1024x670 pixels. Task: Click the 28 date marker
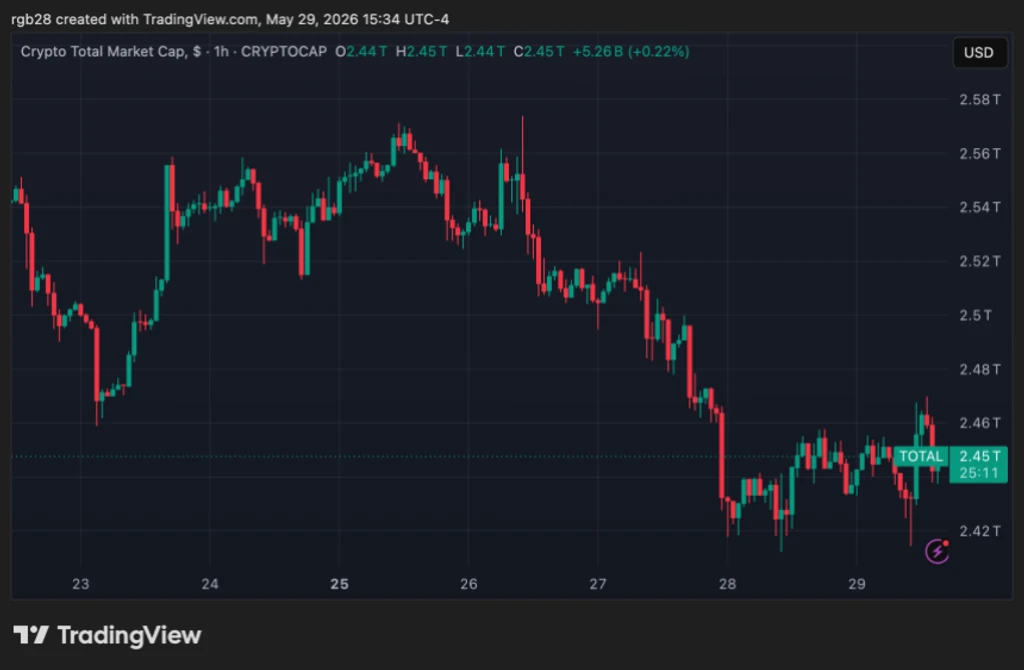point(727,584)
